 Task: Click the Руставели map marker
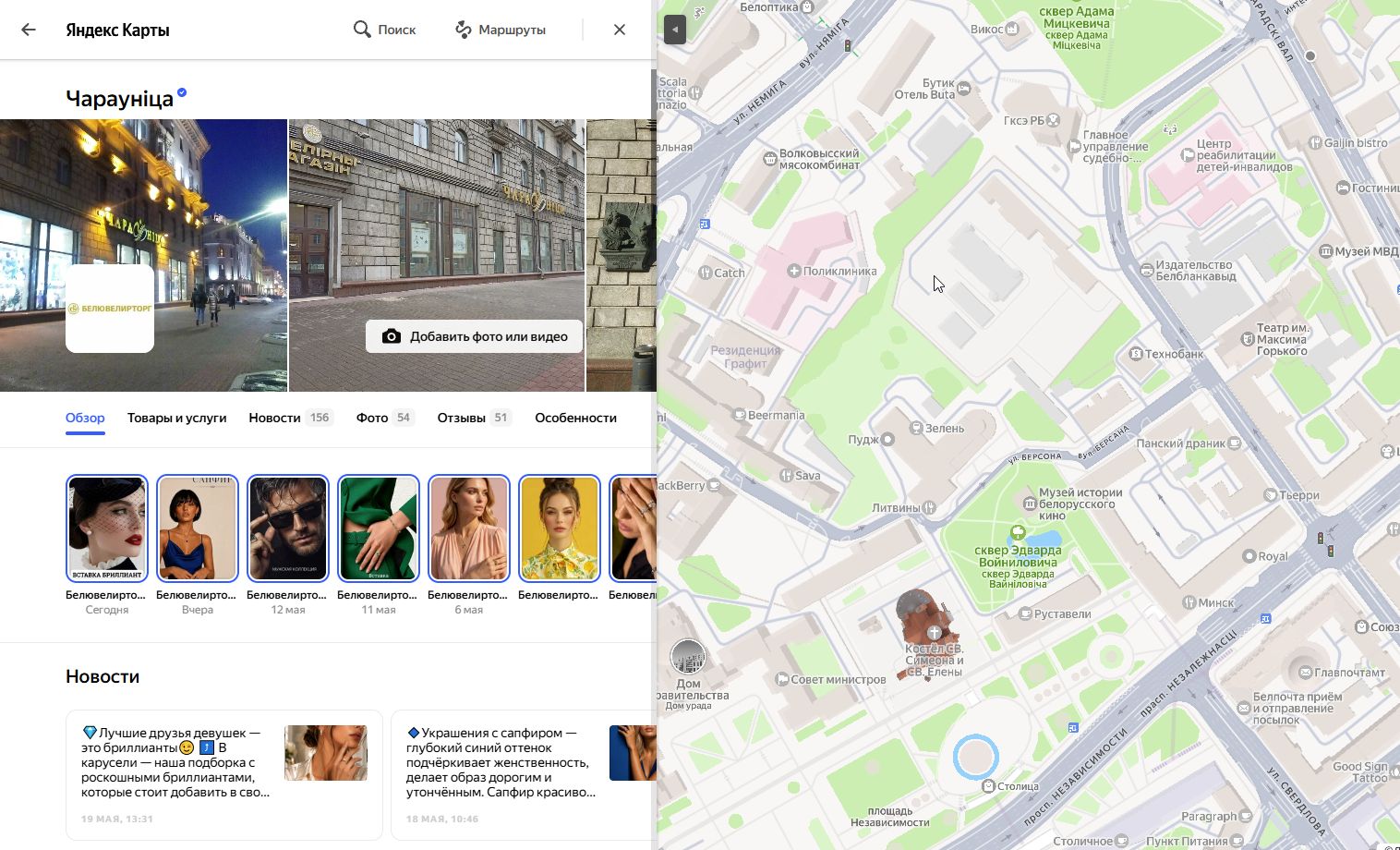1025,613
